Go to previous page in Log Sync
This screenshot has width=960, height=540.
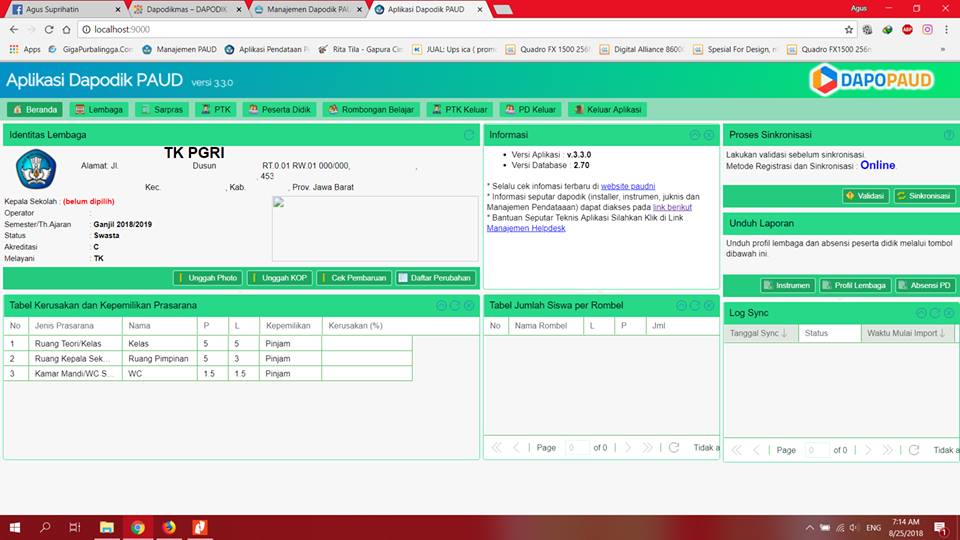756,450
